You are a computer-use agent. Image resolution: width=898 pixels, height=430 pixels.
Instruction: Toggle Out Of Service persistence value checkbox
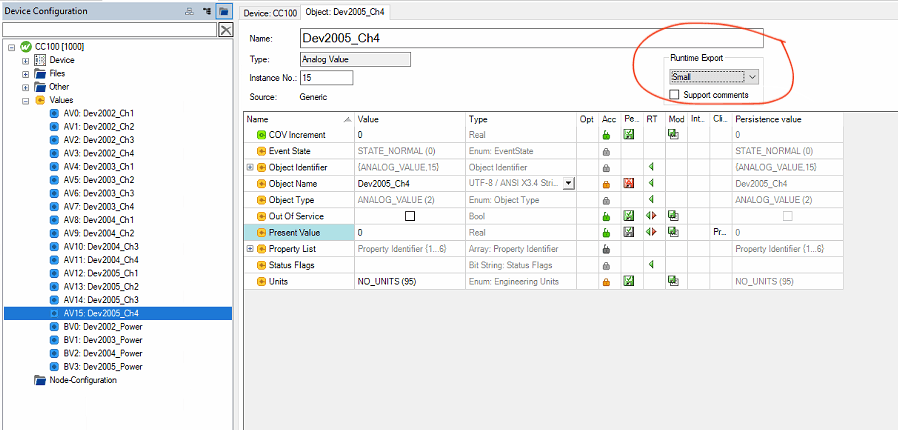(x=788, y=216)
